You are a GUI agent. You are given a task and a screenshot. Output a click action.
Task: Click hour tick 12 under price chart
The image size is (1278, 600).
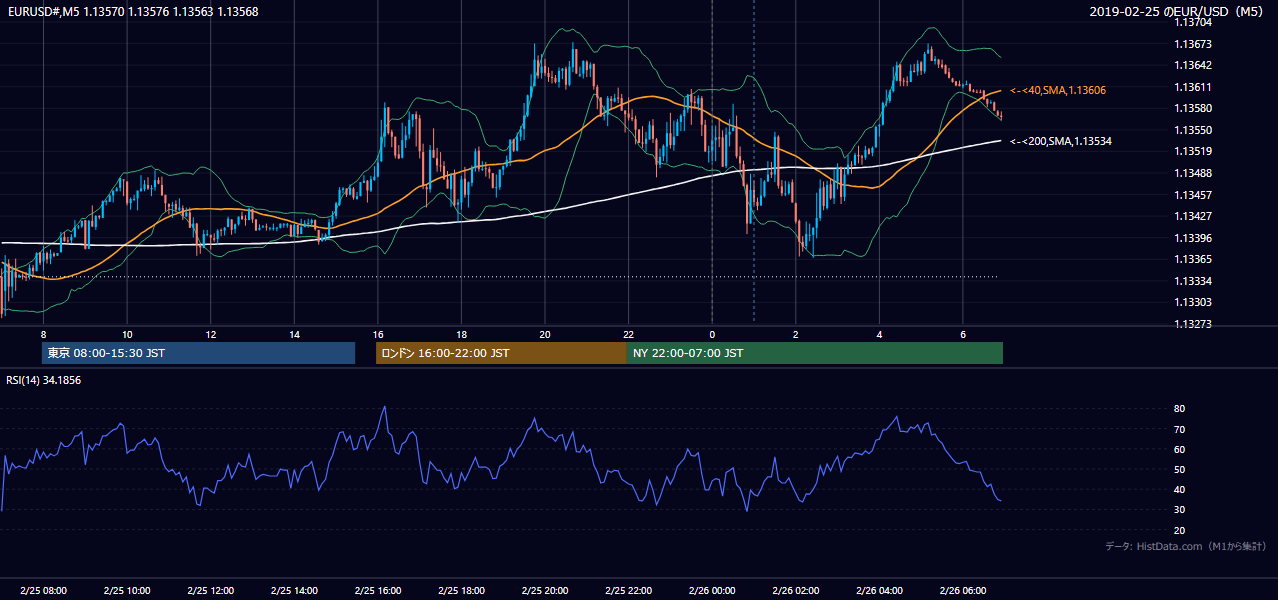[x=211, y=334]
